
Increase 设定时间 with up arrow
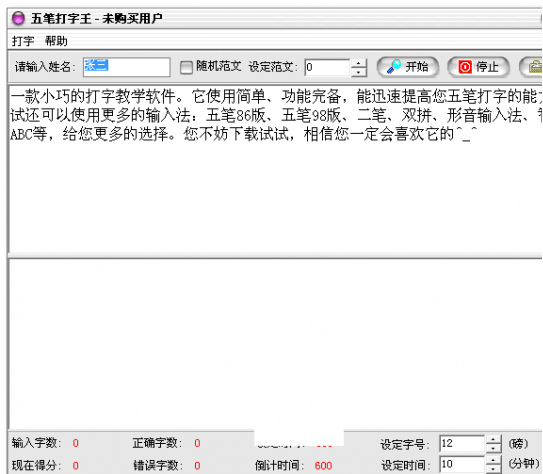point(493,460)
